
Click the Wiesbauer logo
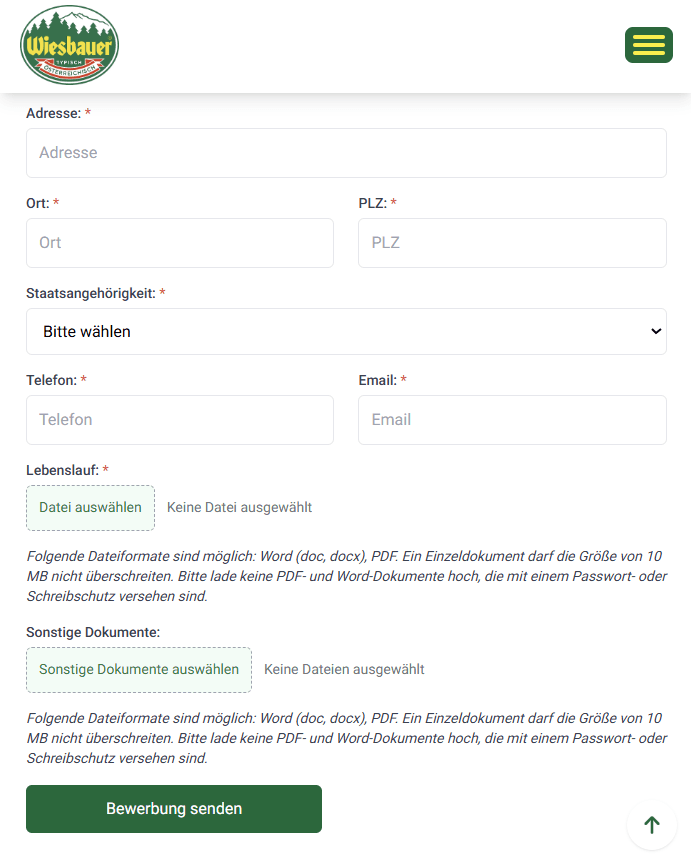[x=69, y=45]
